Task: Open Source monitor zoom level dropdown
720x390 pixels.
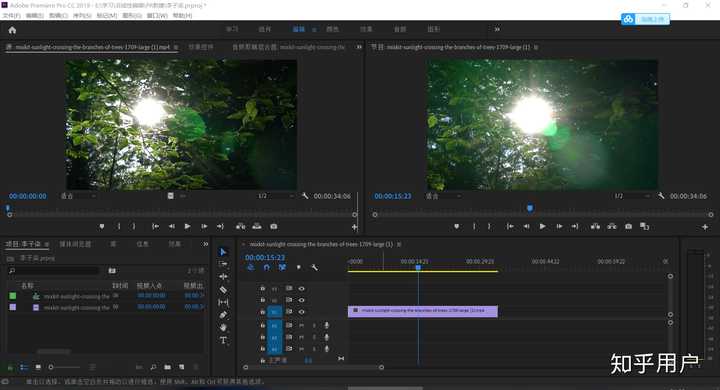Action: coord(79,196)
